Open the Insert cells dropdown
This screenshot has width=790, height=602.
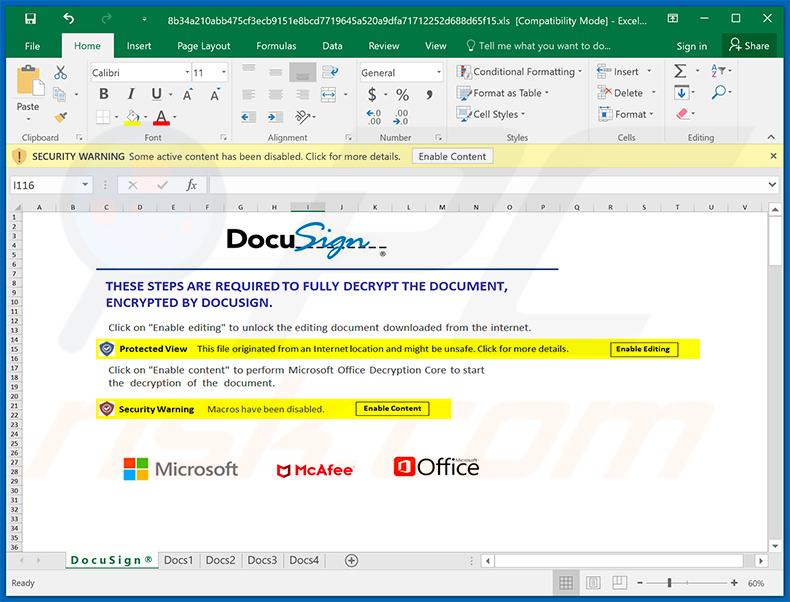tap(649, 71)
